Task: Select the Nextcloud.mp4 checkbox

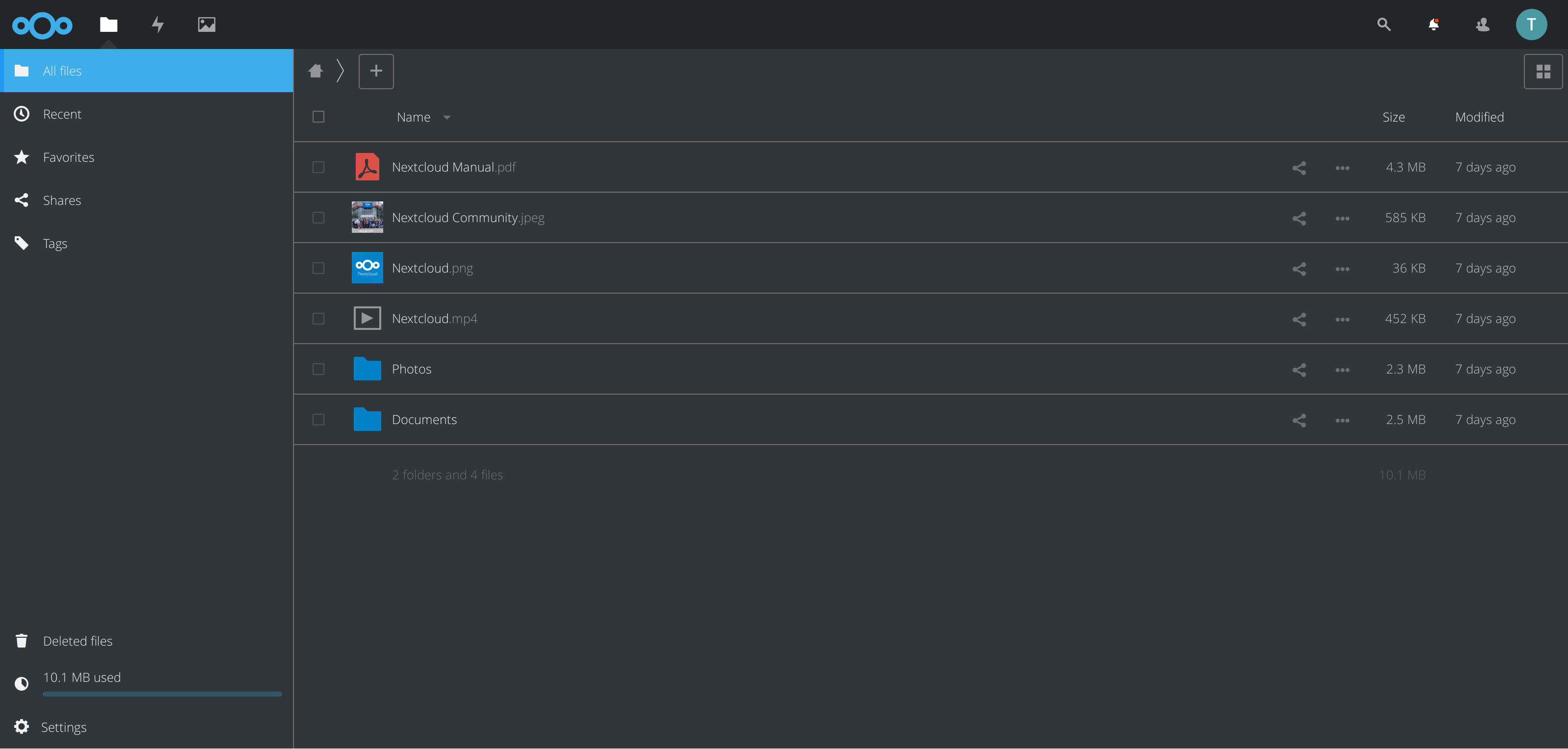Action: (318, 319)
